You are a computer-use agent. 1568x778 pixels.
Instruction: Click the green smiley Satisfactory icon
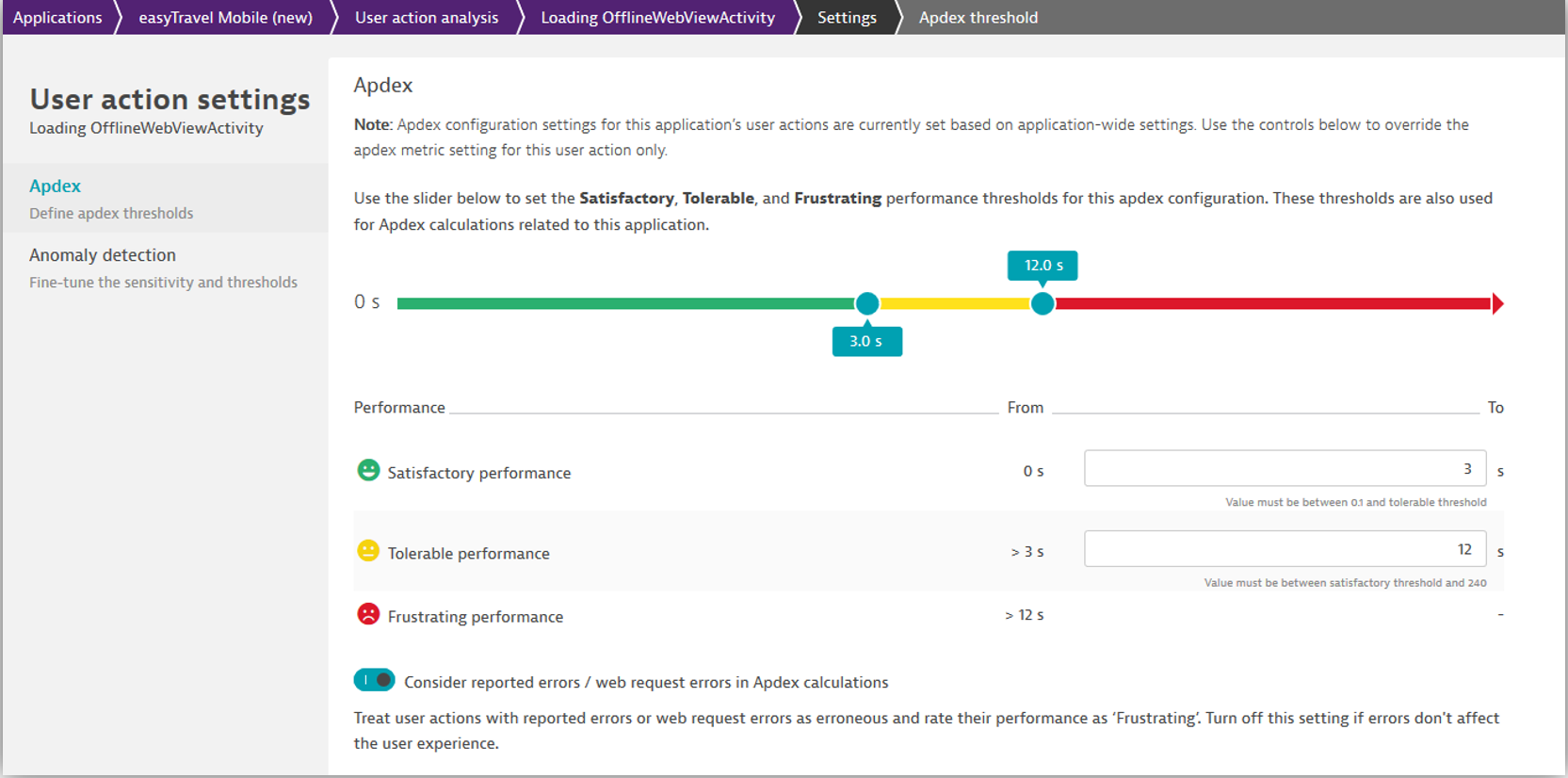(368, 470)
